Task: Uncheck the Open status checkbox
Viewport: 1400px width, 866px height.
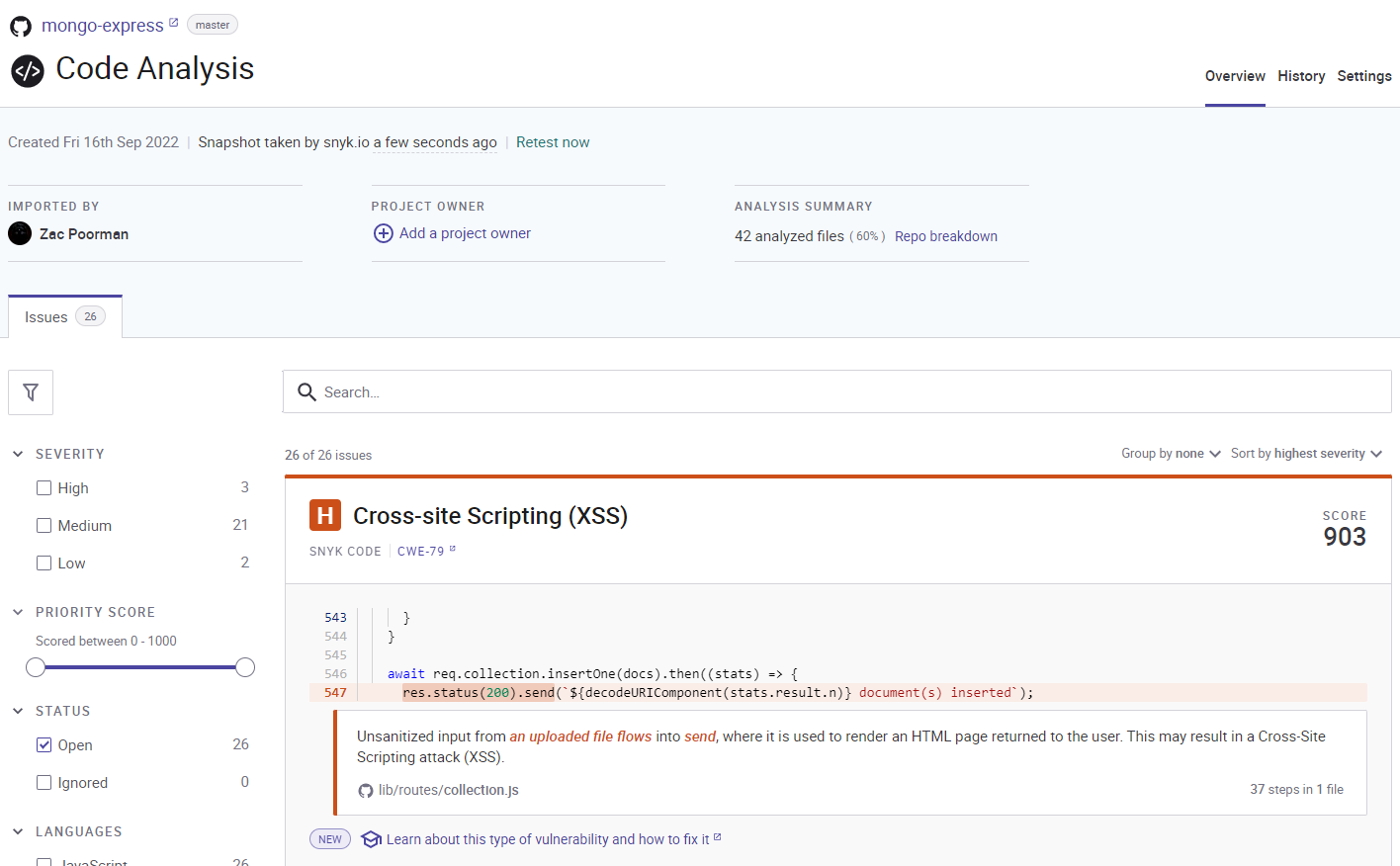Action: point(44,744)
